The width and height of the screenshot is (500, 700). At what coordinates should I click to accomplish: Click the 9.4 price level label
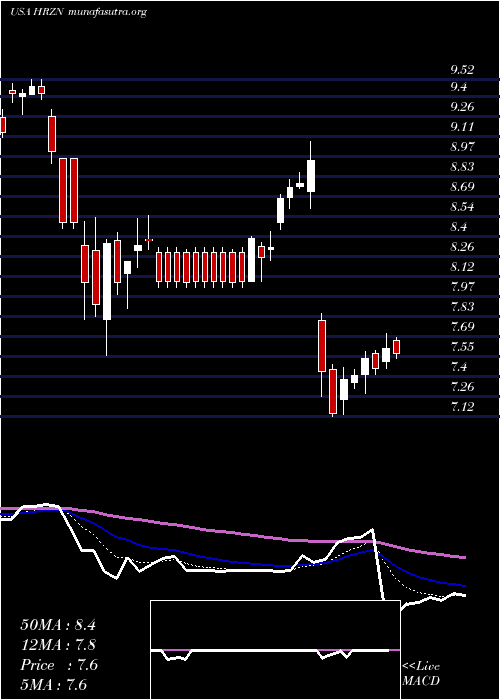(459, 87)
